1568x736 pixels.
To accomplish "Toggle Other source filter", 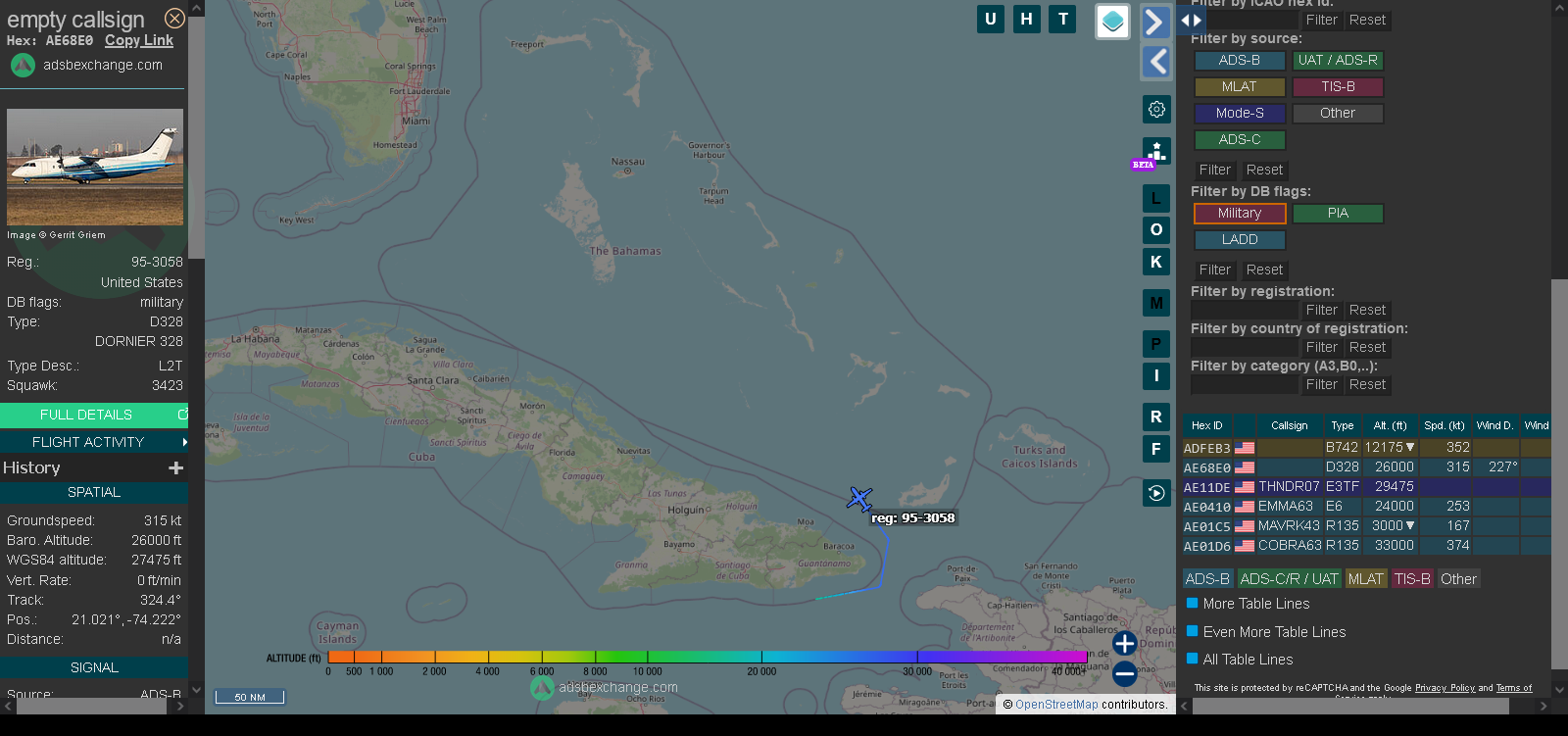I will point(1338,114).
